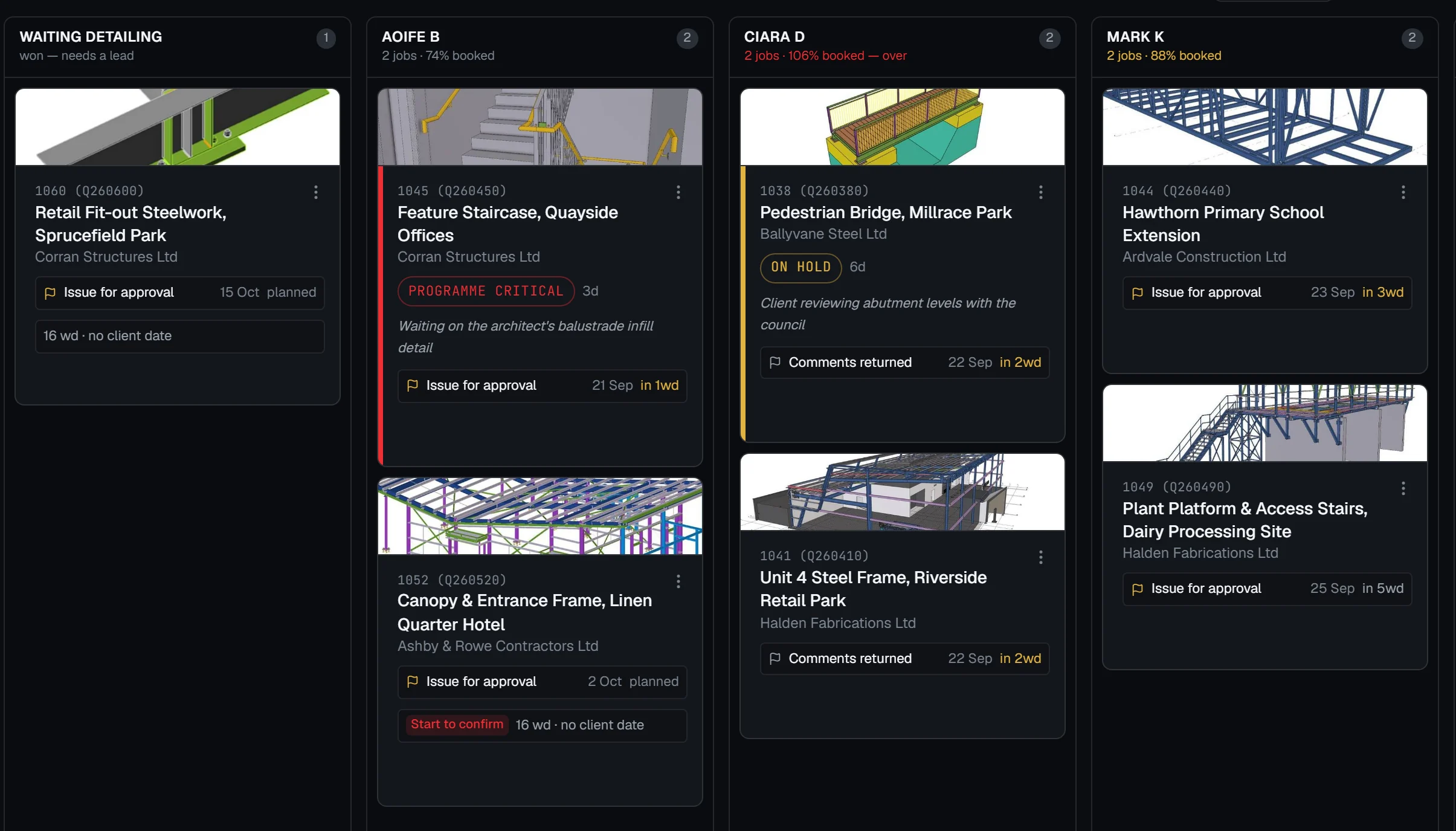Select the PROGRAMME CRITICAL tag
This screenshot has height=831, width=1456.
(486, 291)
